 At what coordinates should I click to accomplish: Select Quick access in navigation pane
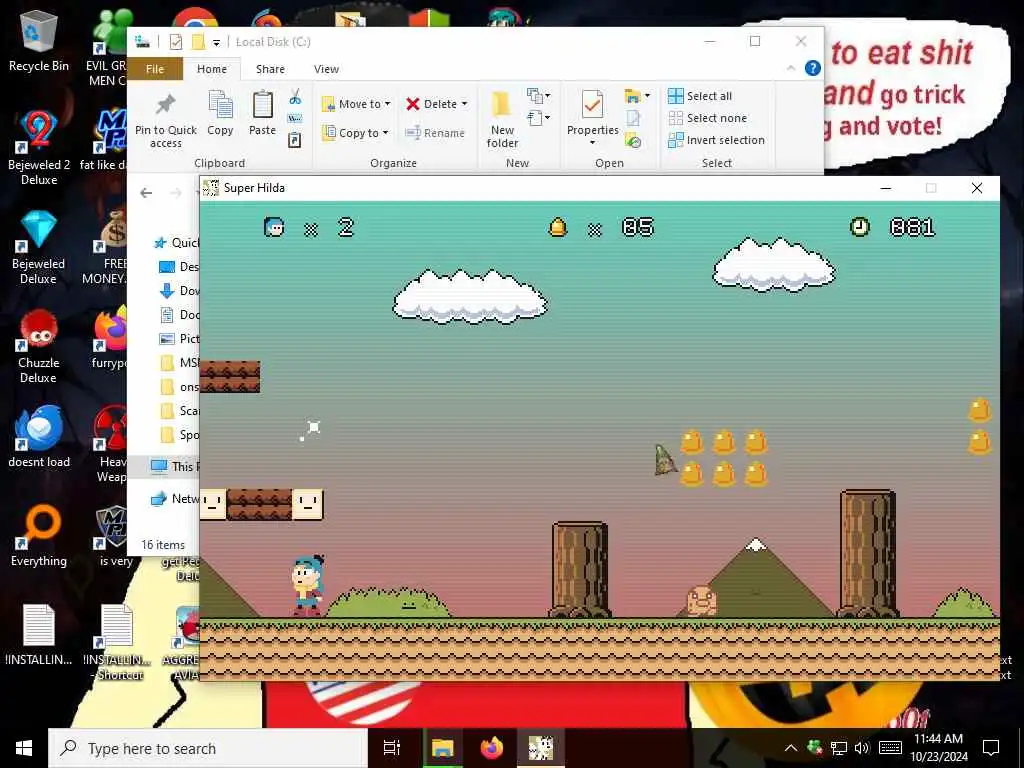pyautogui.click(x=176, y=243)
